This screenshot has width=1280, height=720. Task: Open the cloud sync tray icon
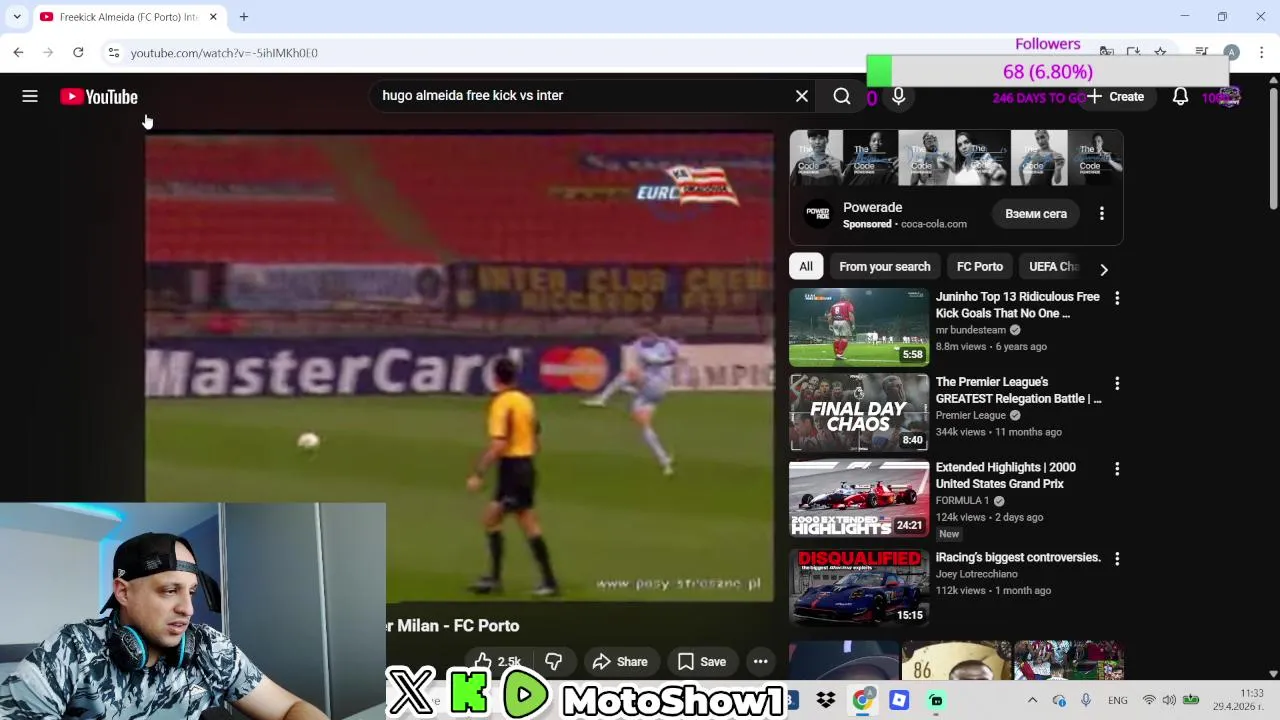(x=1059, y=700)
